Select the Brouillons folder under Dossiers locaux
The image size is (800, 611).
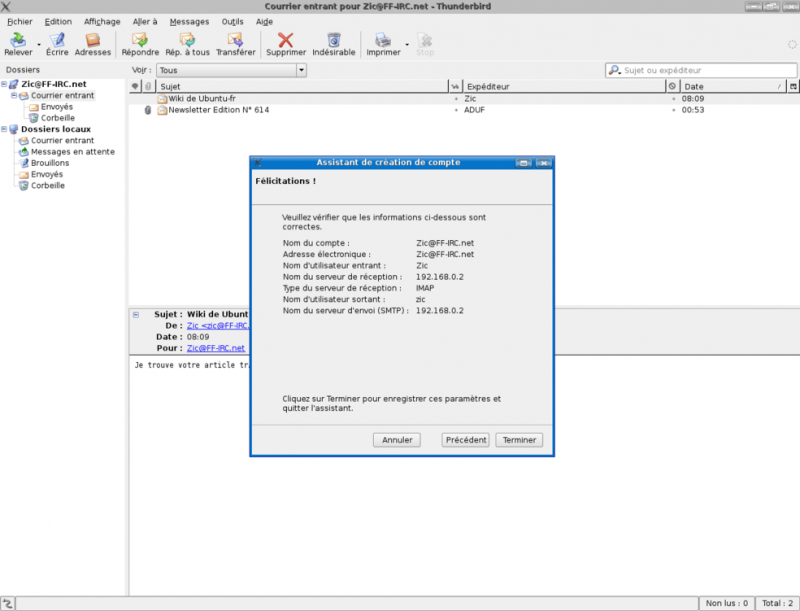[50, 163]
